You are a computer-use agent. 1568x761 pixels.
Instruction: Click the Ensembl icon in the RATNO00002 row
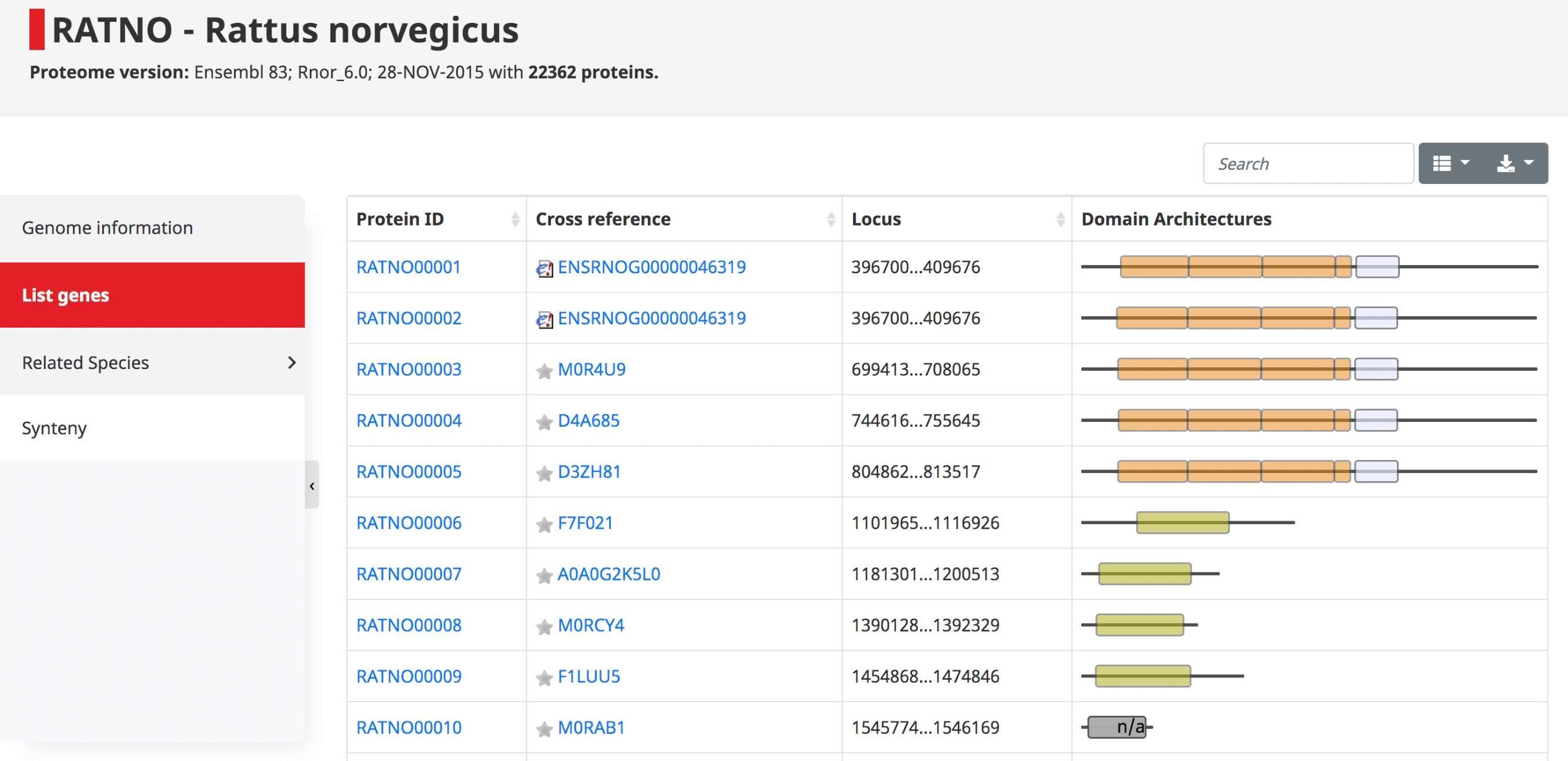[544, 319]
